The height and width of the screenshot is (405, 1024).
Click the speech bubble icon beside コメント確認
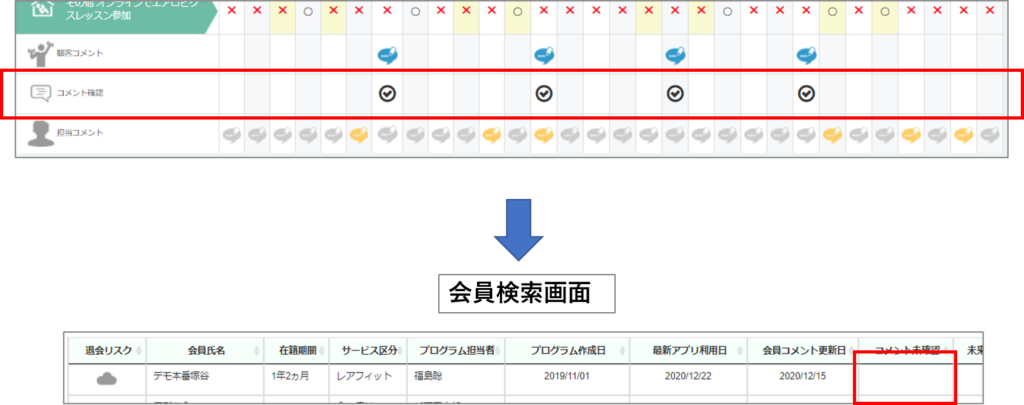click(40, 93)
